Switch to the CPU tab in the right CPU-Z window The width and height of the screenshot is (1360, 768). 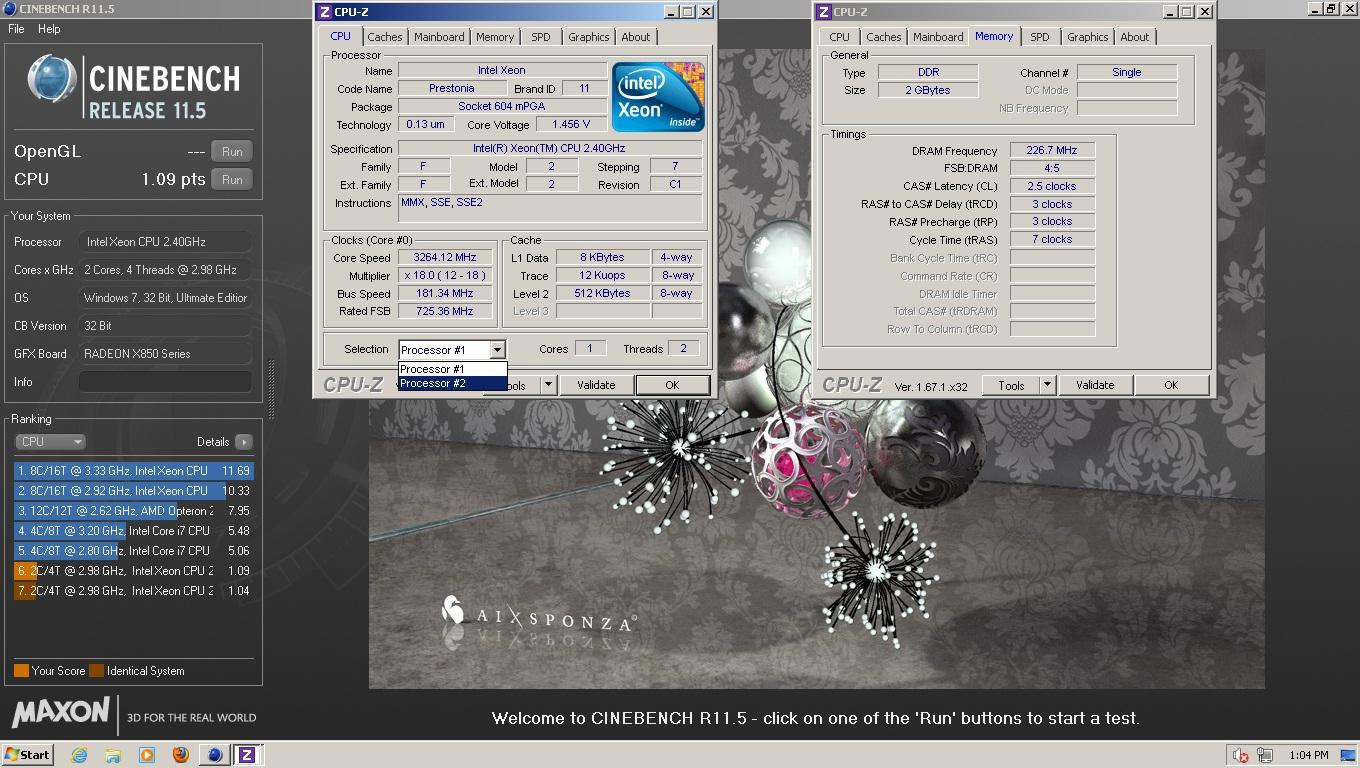pyautogui.click(x=839, y=37)
